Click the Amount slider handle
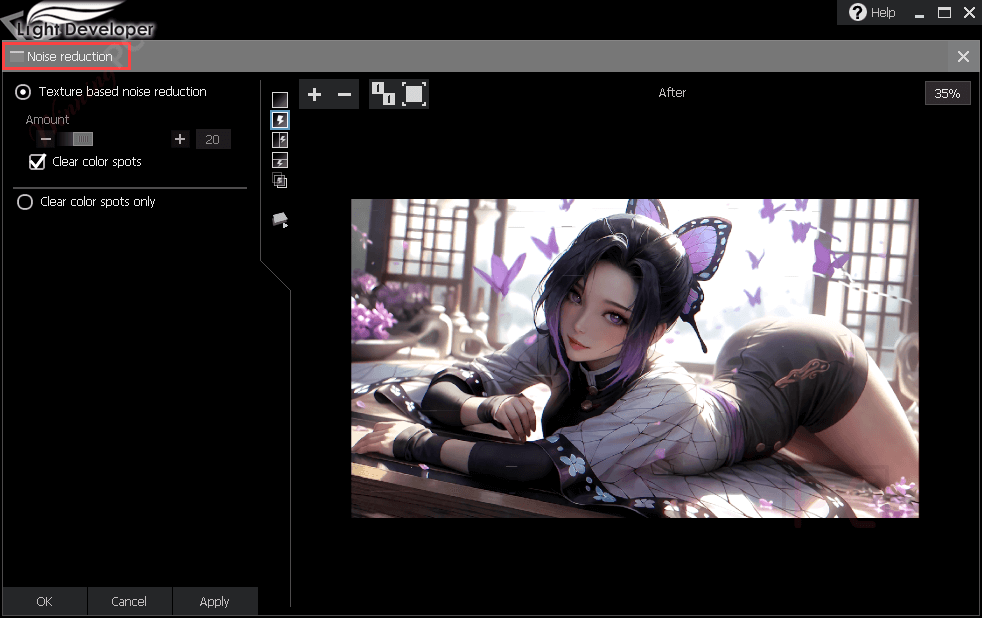The width and height of the screenshot is (982, 618). (x=83, y=139)
